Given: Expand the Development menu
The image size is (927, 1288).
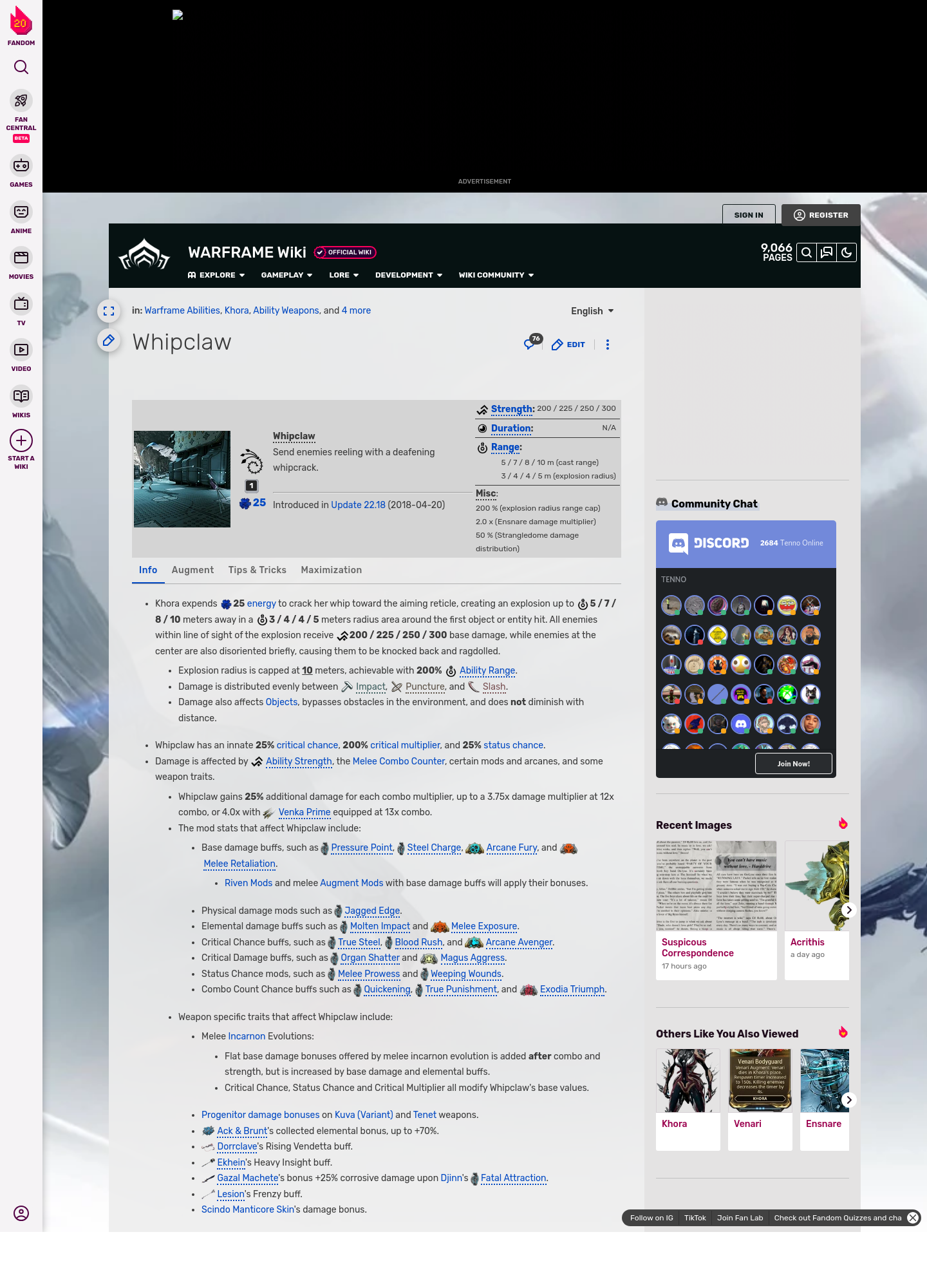Looking at the screenshot, I should coord(409,275).
